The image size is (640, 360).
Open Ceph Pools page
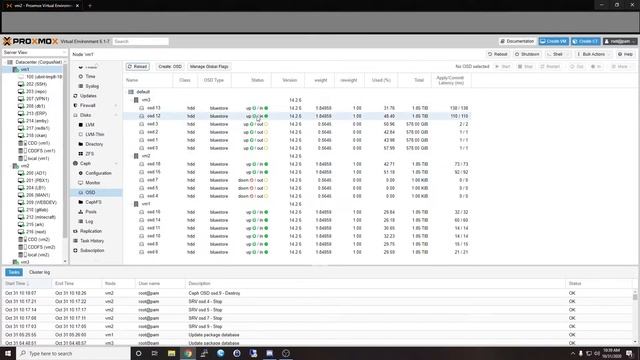click(91, 212)
